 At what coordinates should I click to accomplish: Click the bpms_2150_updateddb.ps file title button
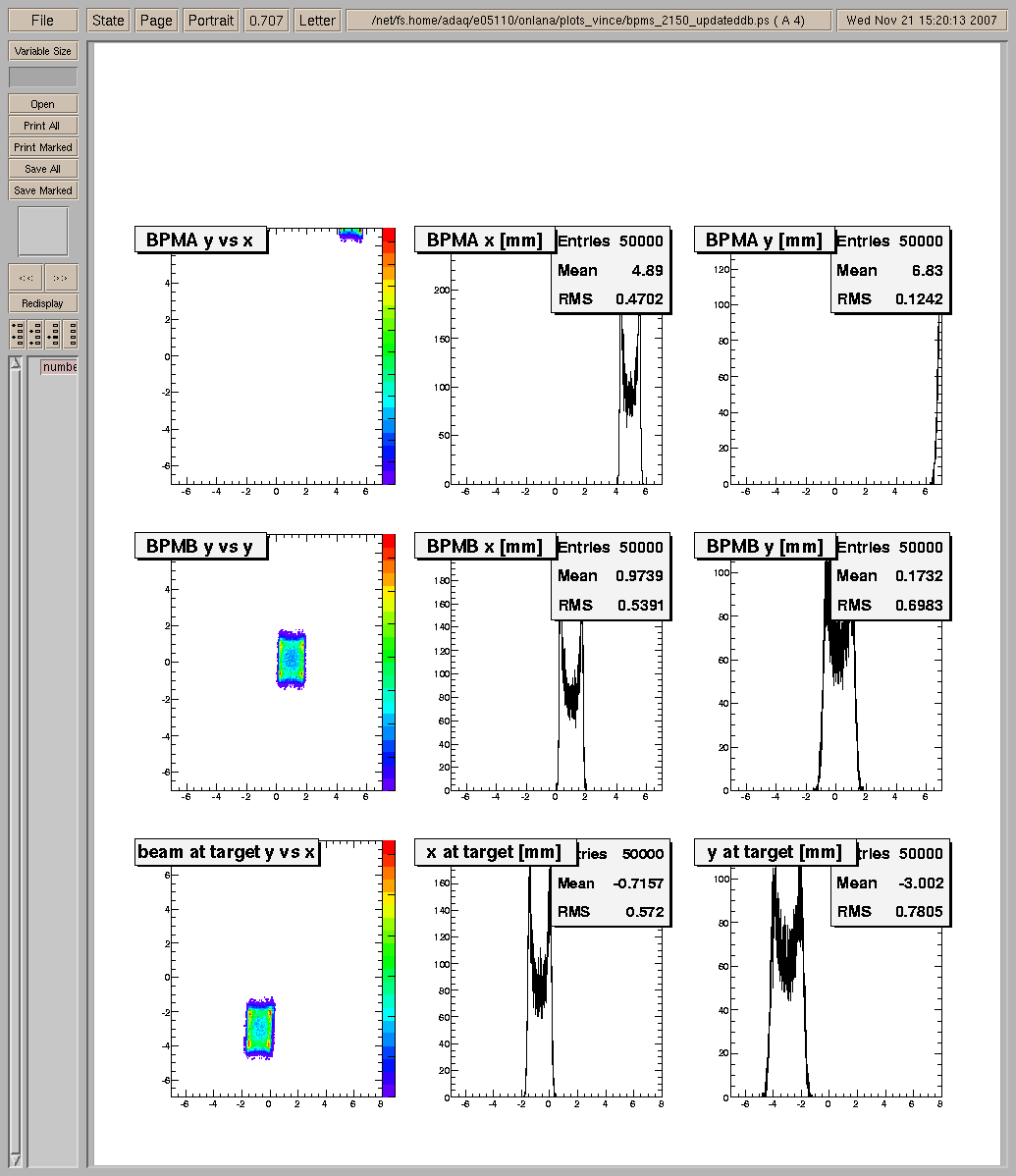(589, 21)
